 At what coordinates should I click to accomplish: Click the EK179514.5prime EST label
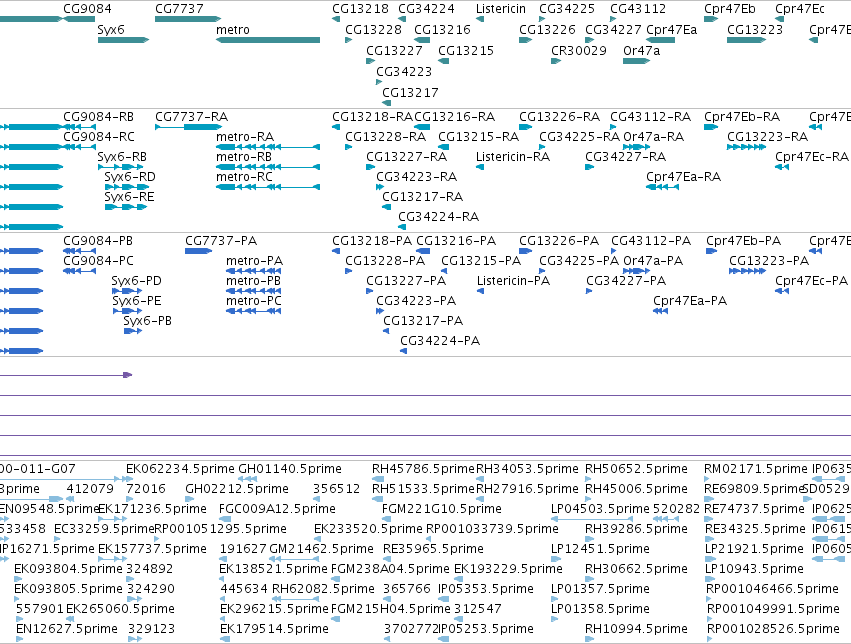[x=274, y=629]
